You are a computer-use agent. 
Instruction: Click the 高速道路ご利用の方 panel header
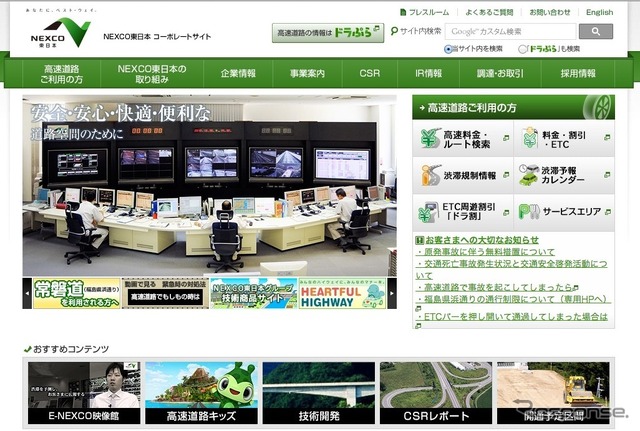(513, 107)
